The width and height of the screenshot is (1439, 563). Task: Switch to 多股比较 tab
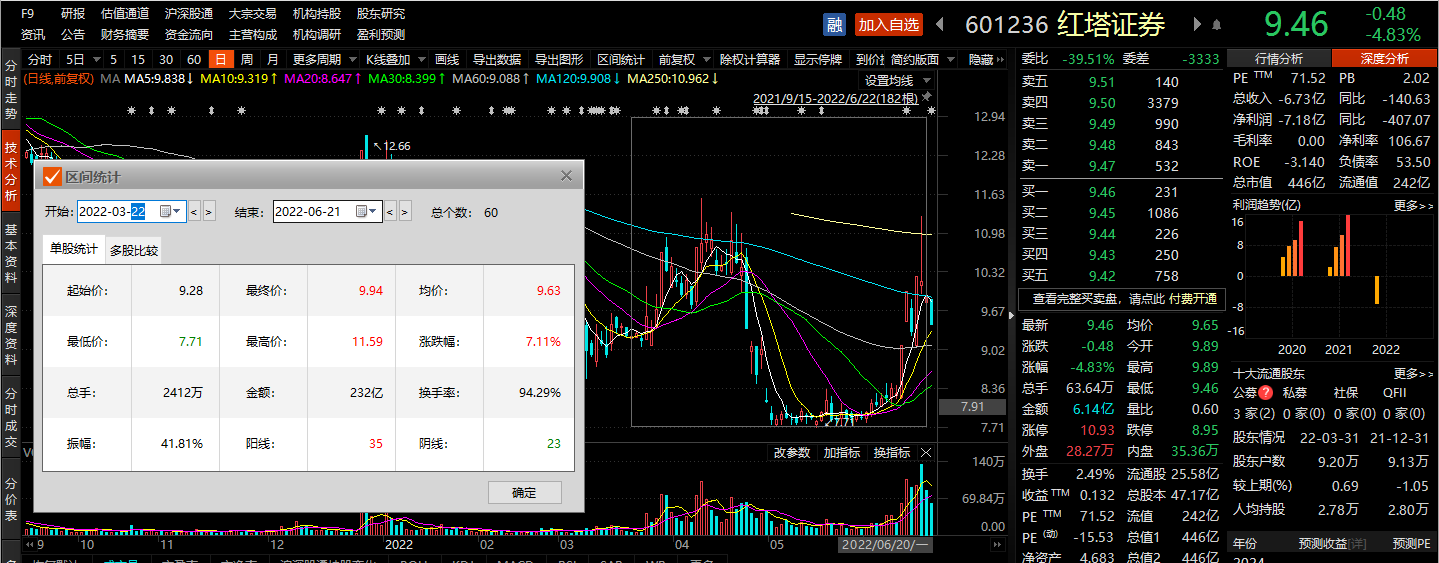pos(134,250)
